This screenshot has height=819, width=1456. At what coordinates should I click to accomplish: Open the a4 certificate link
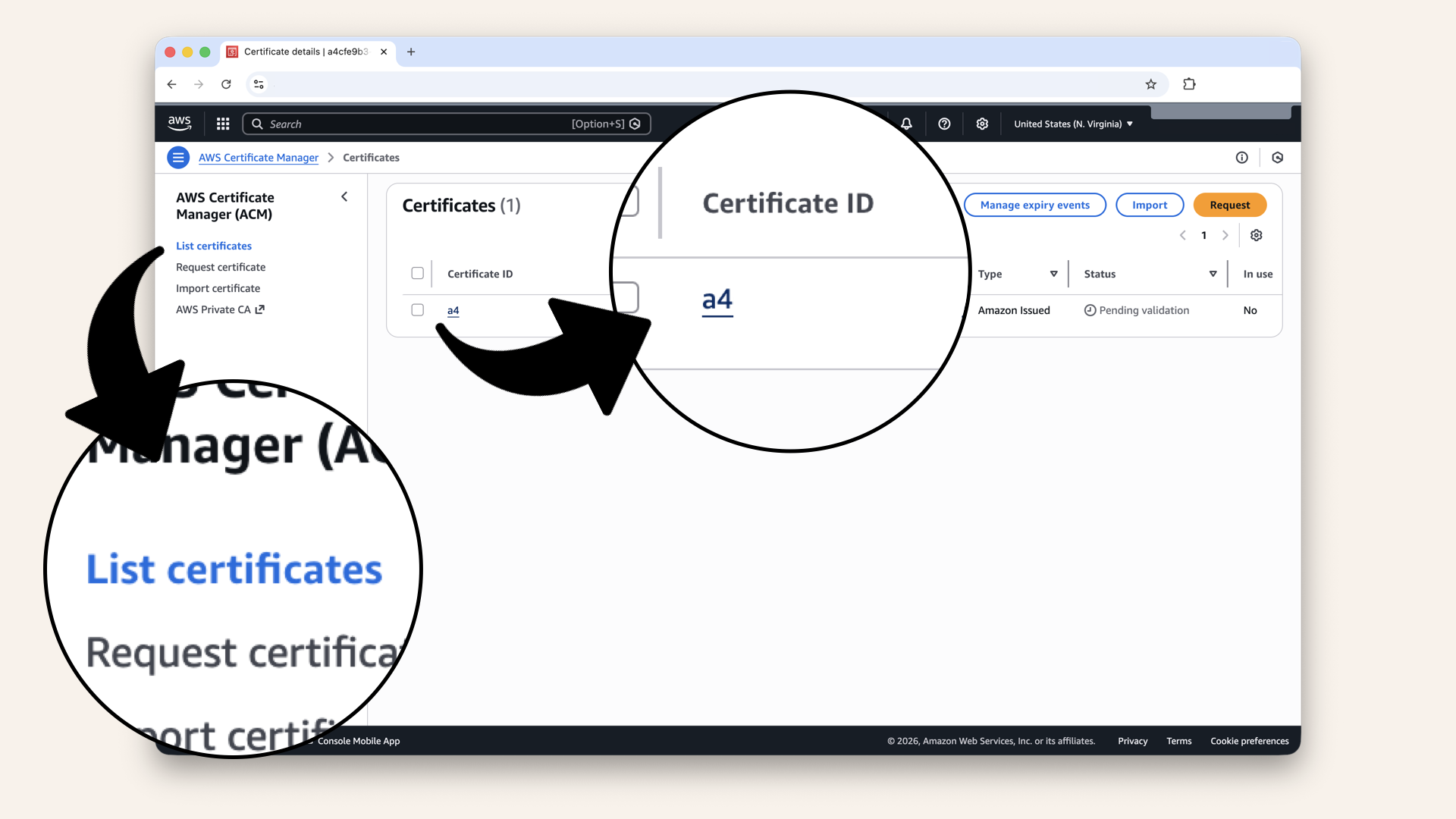pyautogui.click(x=453, y=309)
